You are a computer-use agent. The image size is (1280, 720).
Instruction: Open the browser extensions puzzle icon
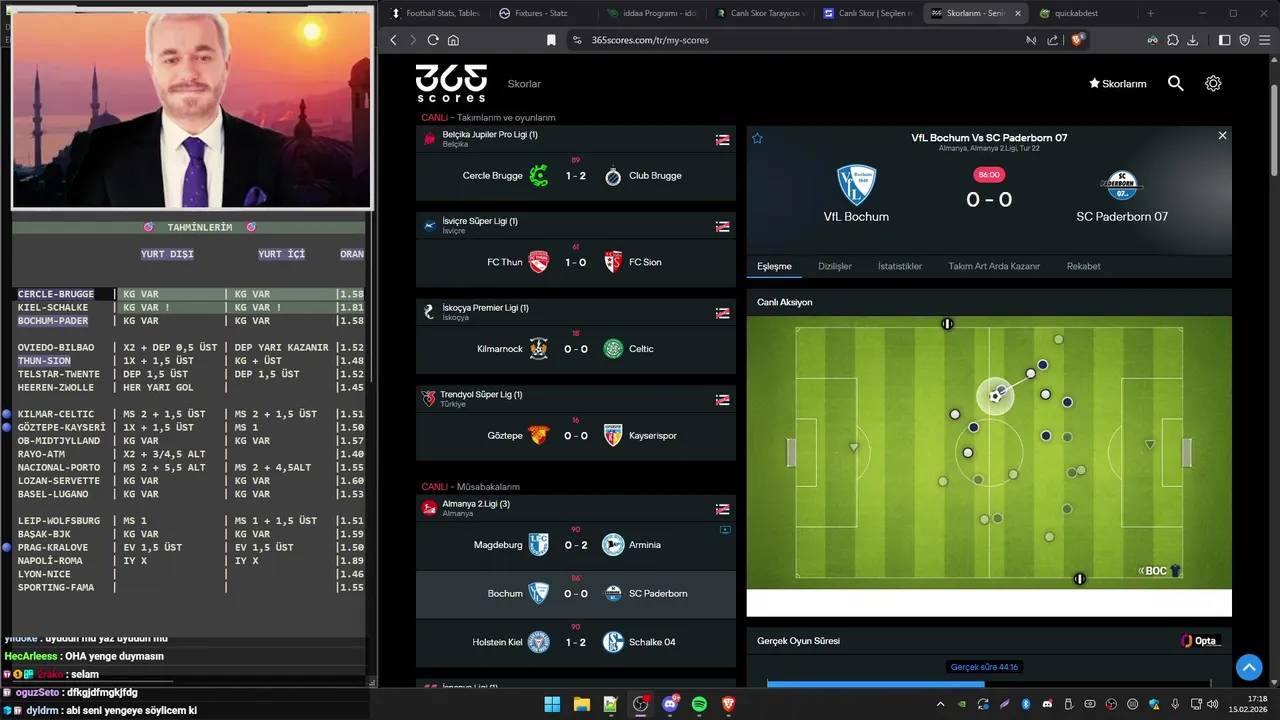tap(1172, 40)
